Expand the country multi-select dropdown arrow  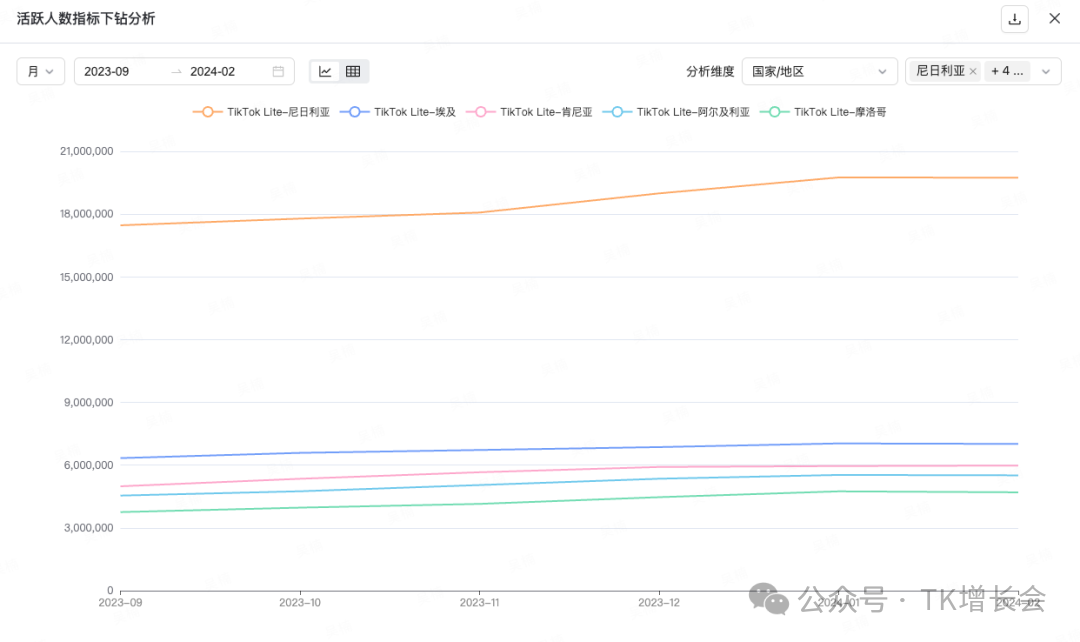pos(1046,72)
